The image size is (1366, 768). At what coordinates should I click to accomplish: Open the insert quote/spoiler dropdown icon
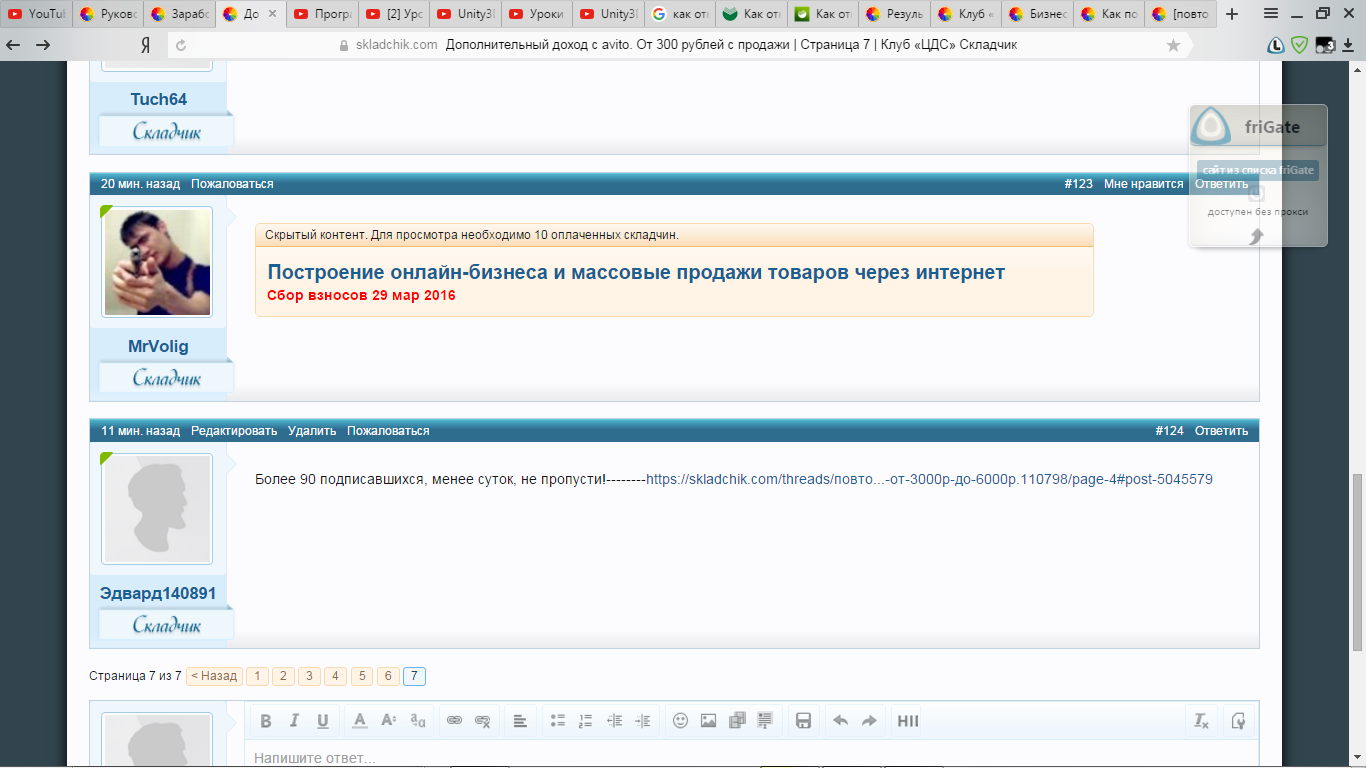(x=766, y=721)
